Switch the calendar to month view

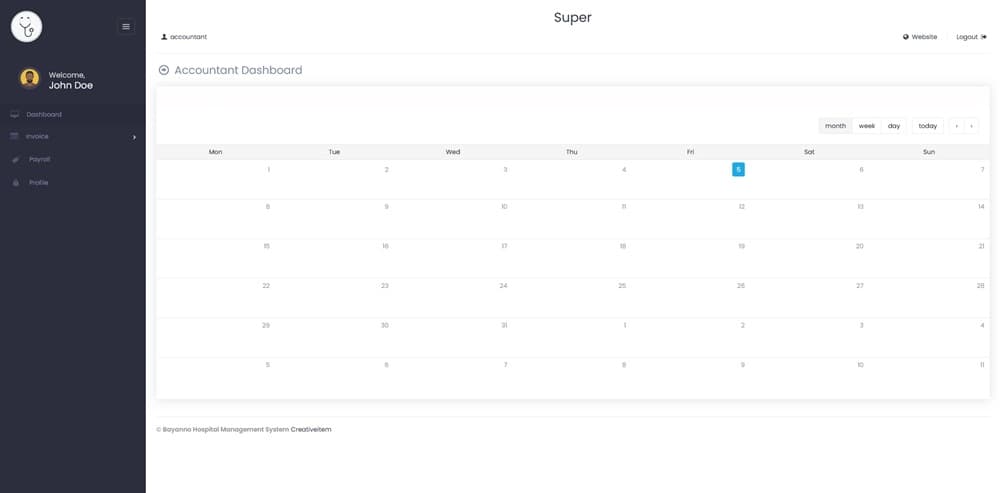click(835, 126)
